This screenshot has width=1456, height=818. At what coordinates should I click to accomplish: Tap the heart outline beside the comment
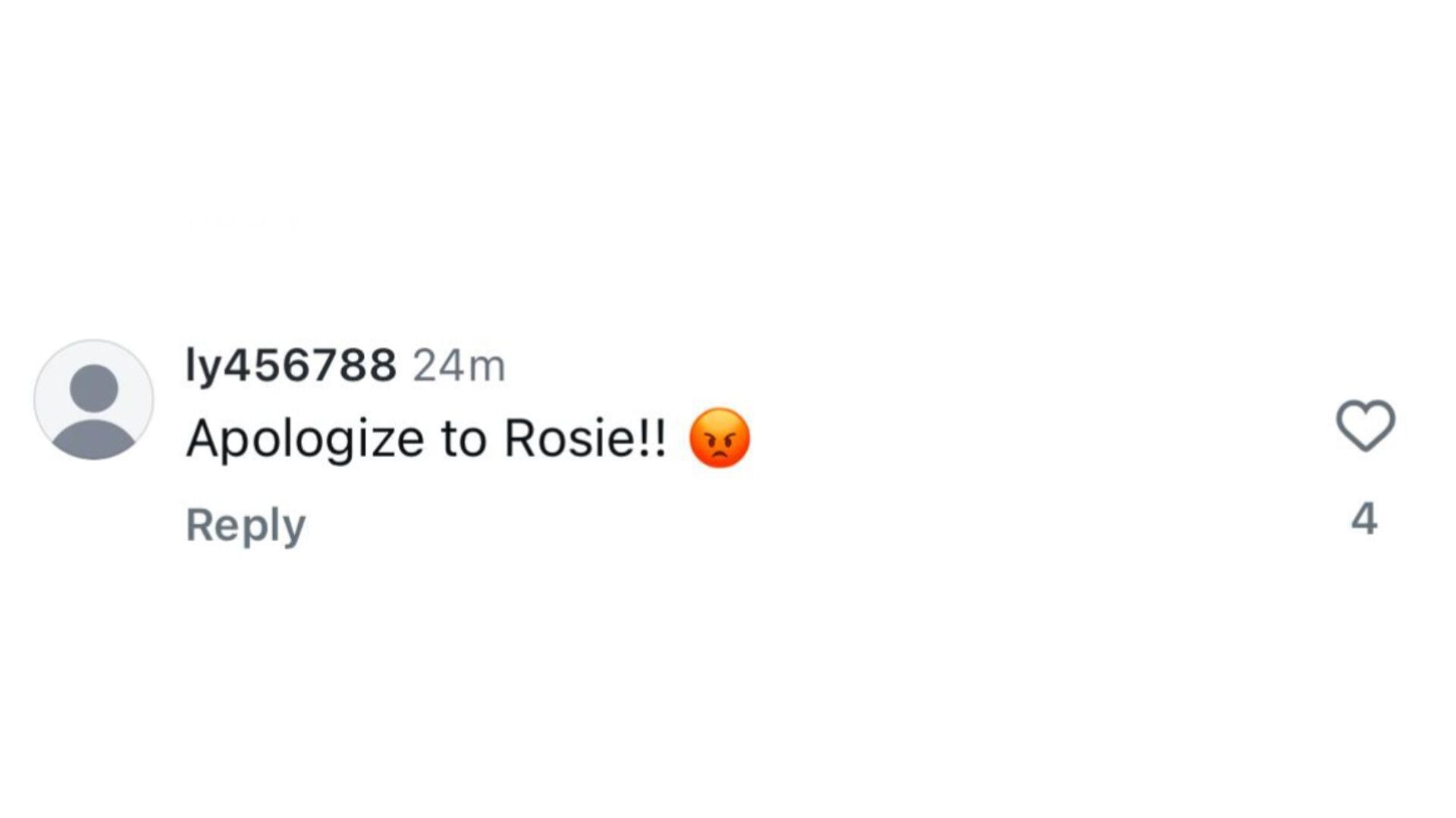tap(1365, 425)
